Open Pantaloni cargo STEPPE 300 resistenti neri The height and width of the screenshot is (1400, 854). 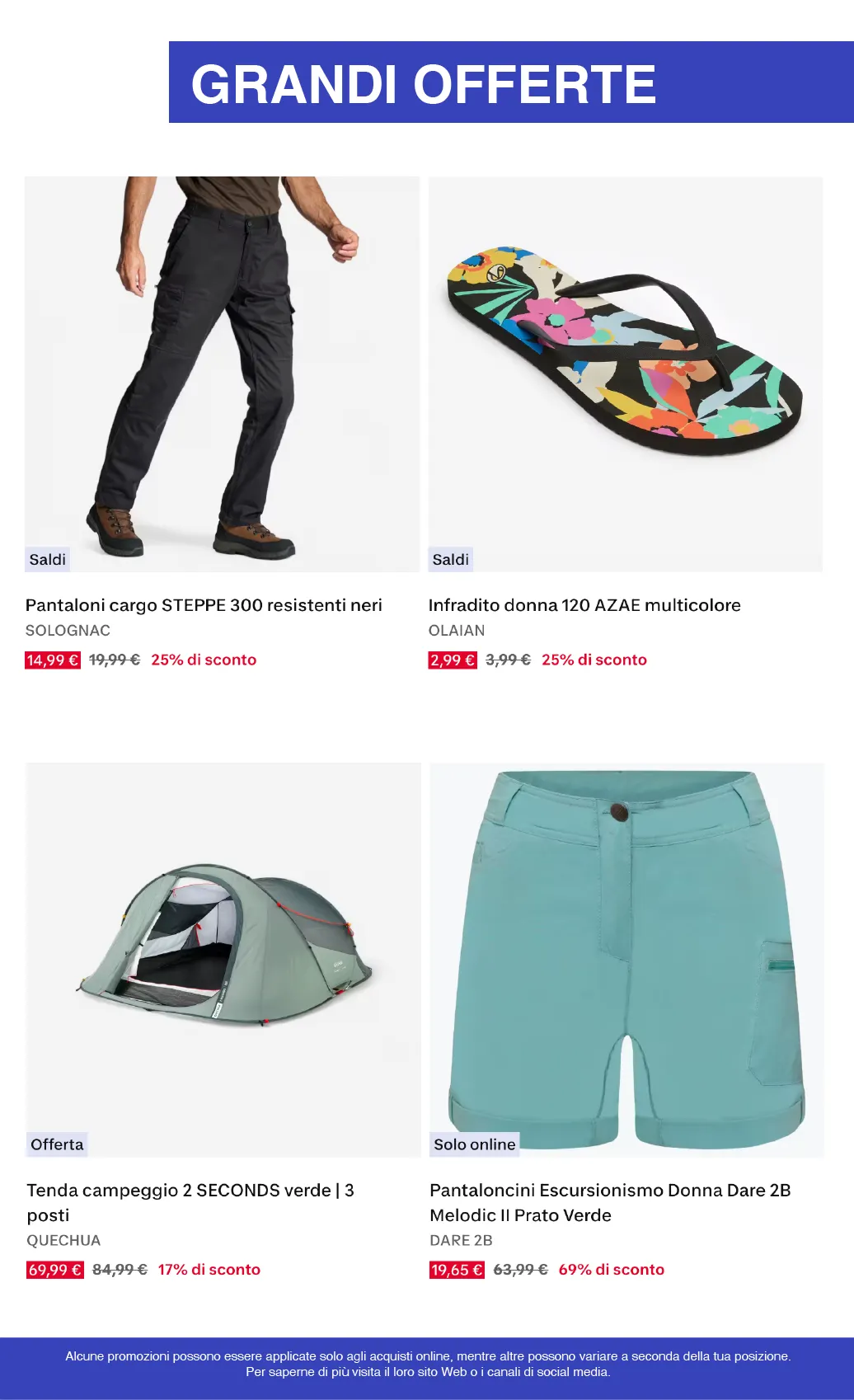coord(204,605)
